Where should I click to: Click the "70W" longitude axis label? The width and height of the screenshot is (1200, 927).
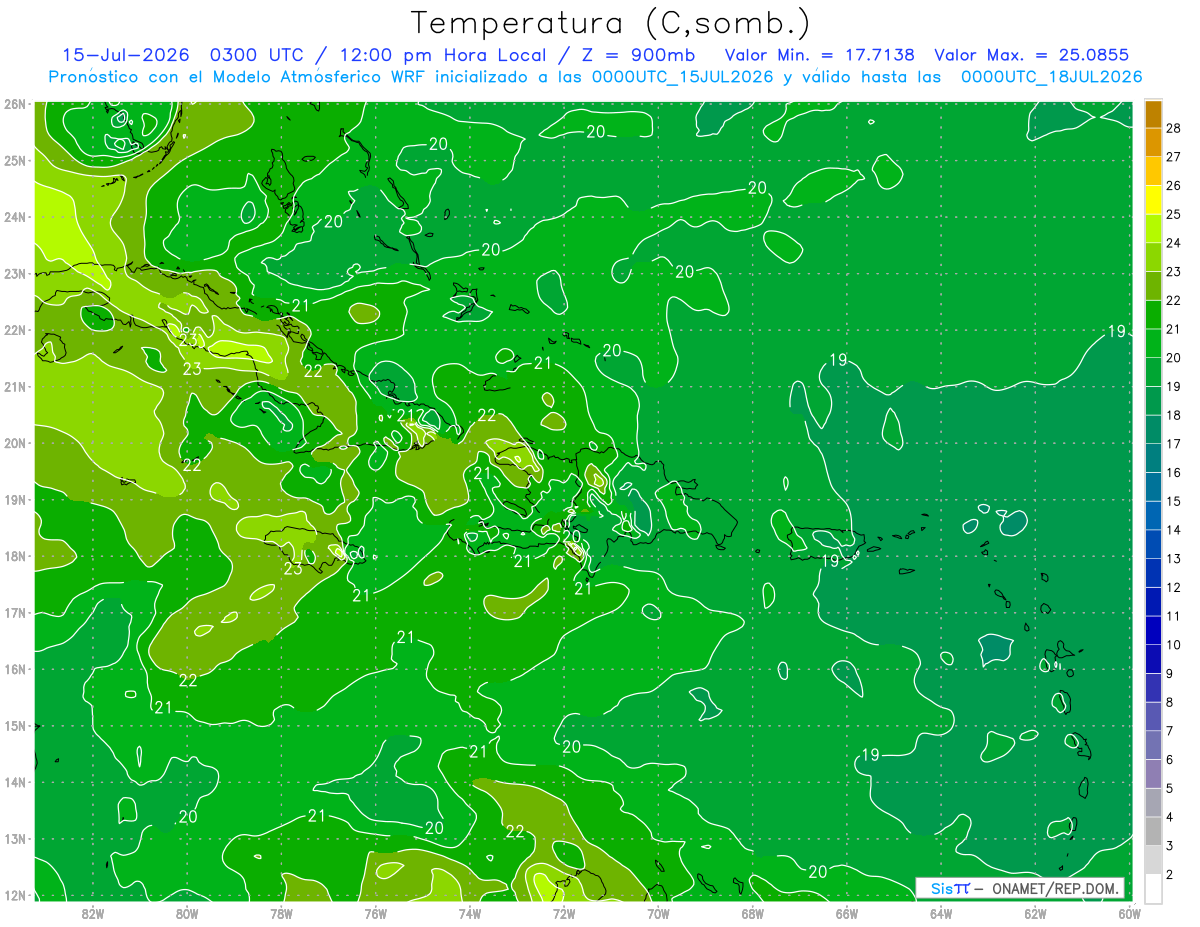[658, 913]
